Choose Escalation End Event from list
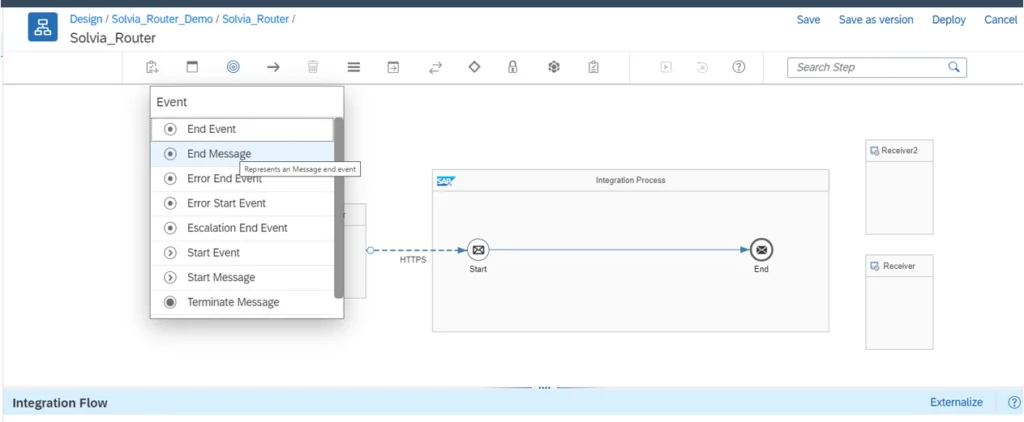Image resolution: width=1024 pixels, height=422 pixels. [x=237, y=228]
